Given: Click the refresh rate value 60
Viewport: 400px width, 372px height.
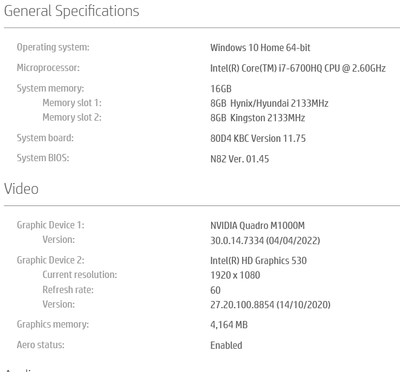Looking at the screenshot, I should pyautogui.click(x=215, y=290).
